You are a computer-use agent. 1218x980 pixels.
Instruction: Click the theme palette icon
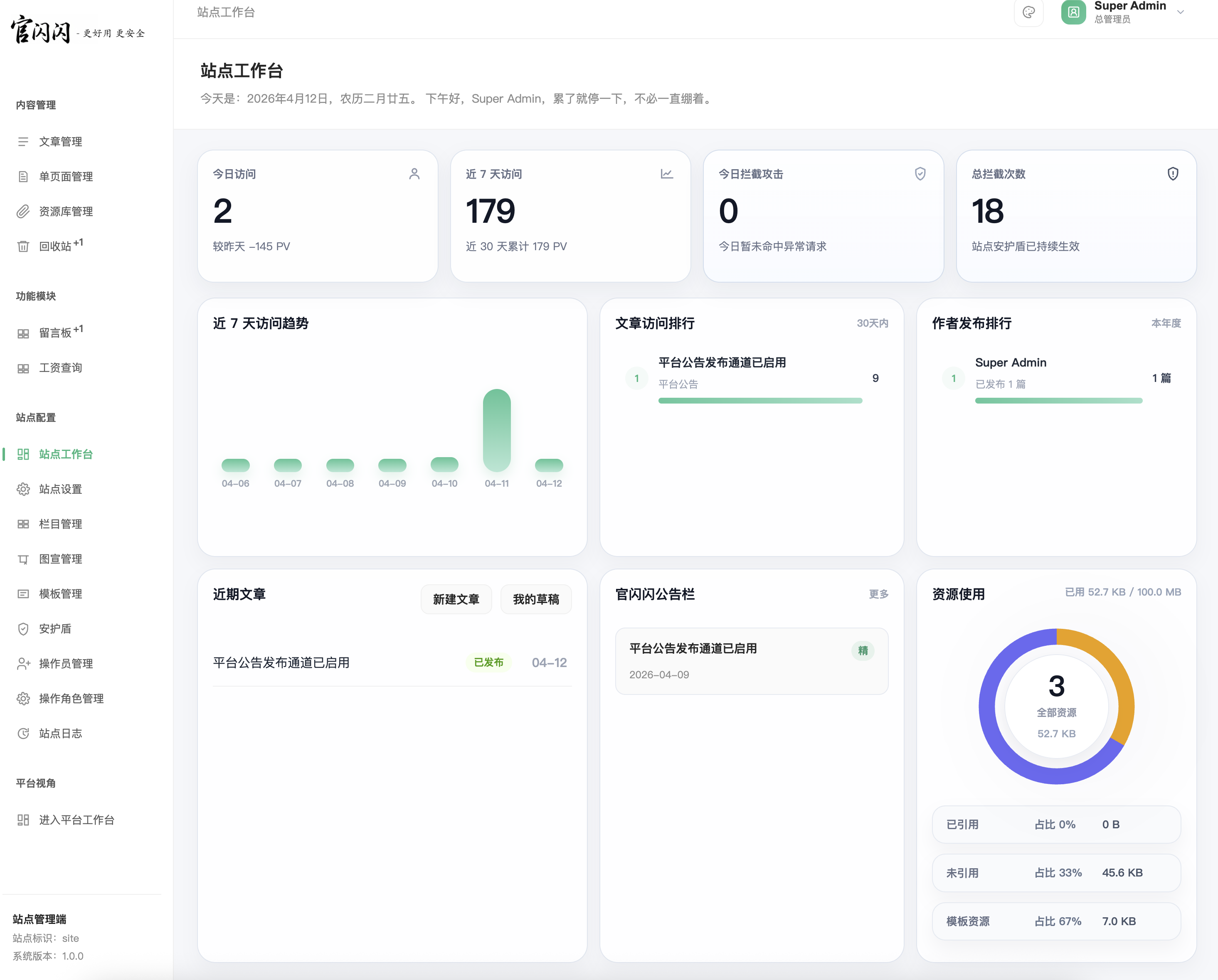point(1028,12)
